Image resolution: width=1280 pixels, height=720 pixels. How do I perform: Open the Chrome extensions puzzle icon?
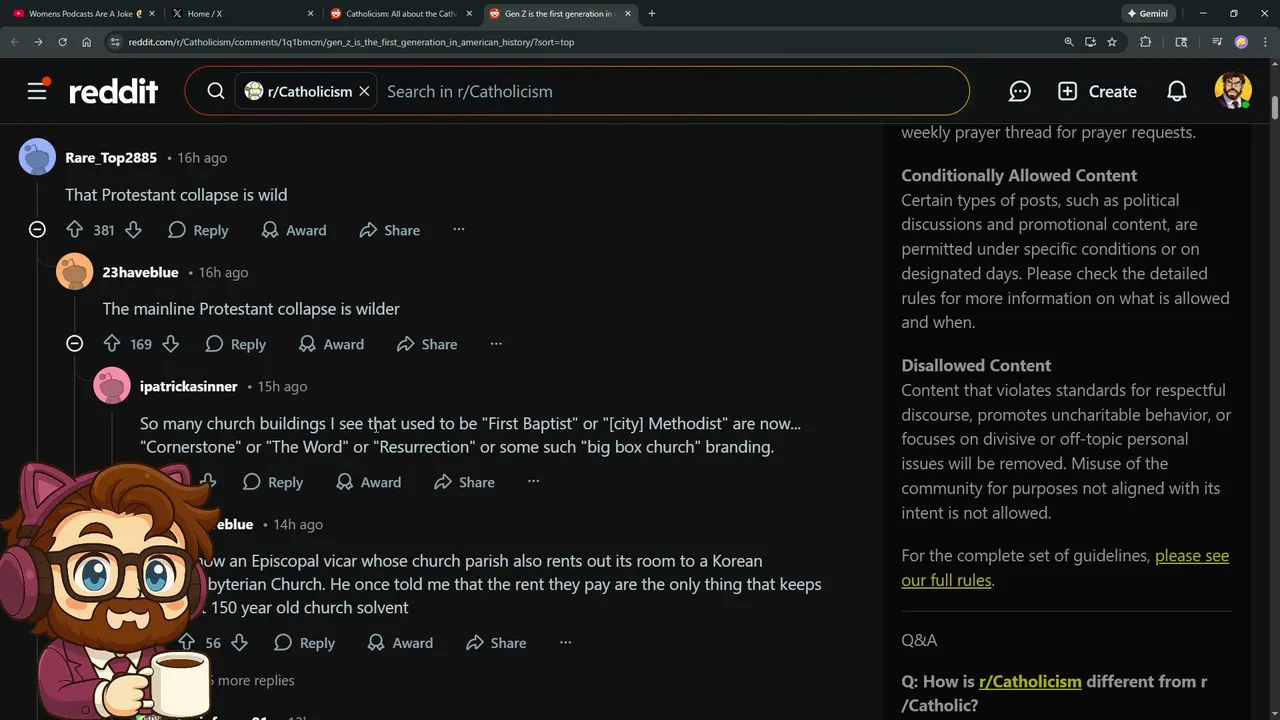[1146, 42]
